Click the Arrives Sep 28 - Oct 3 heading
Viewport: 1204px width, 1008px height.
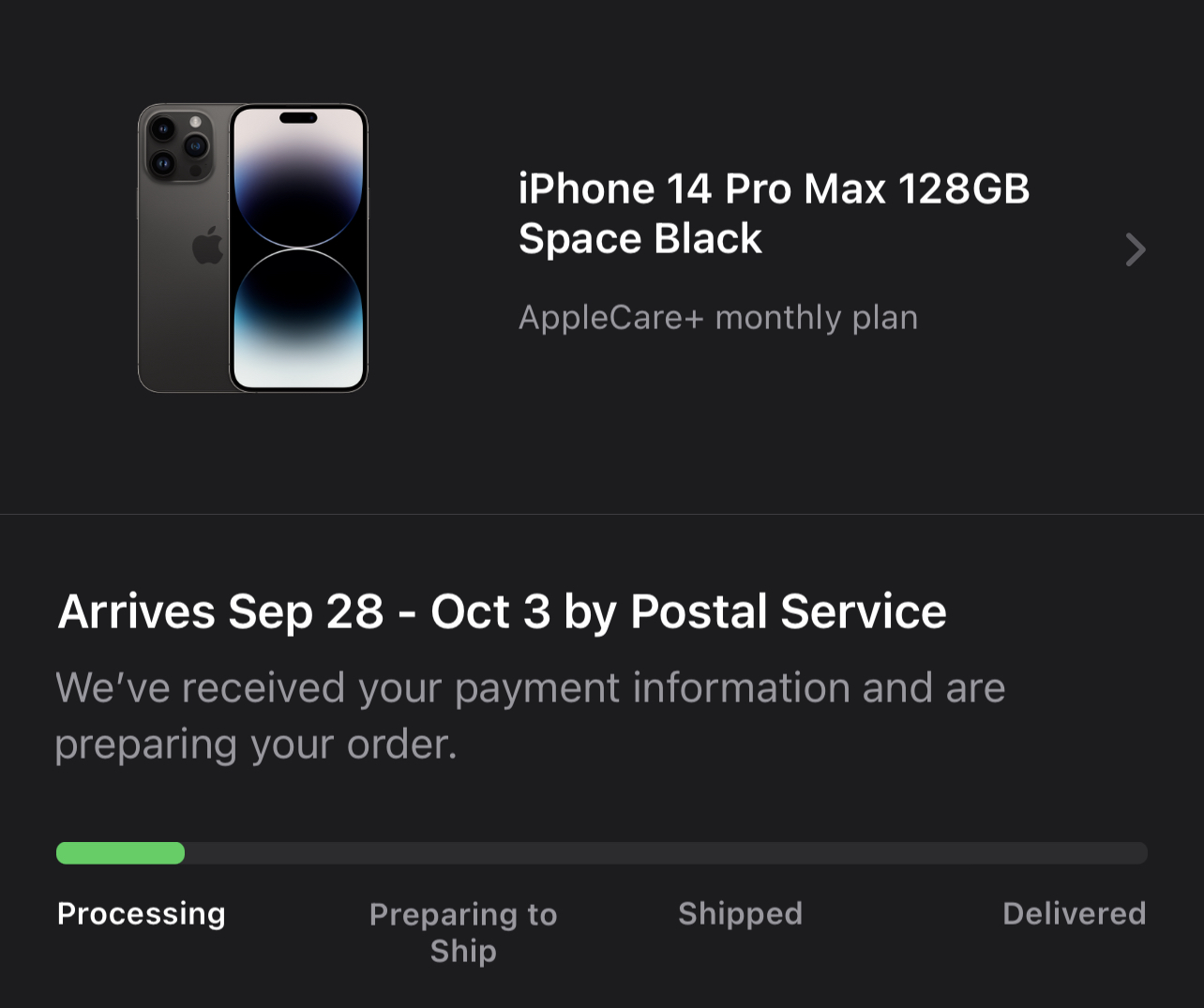coord(502,611)
